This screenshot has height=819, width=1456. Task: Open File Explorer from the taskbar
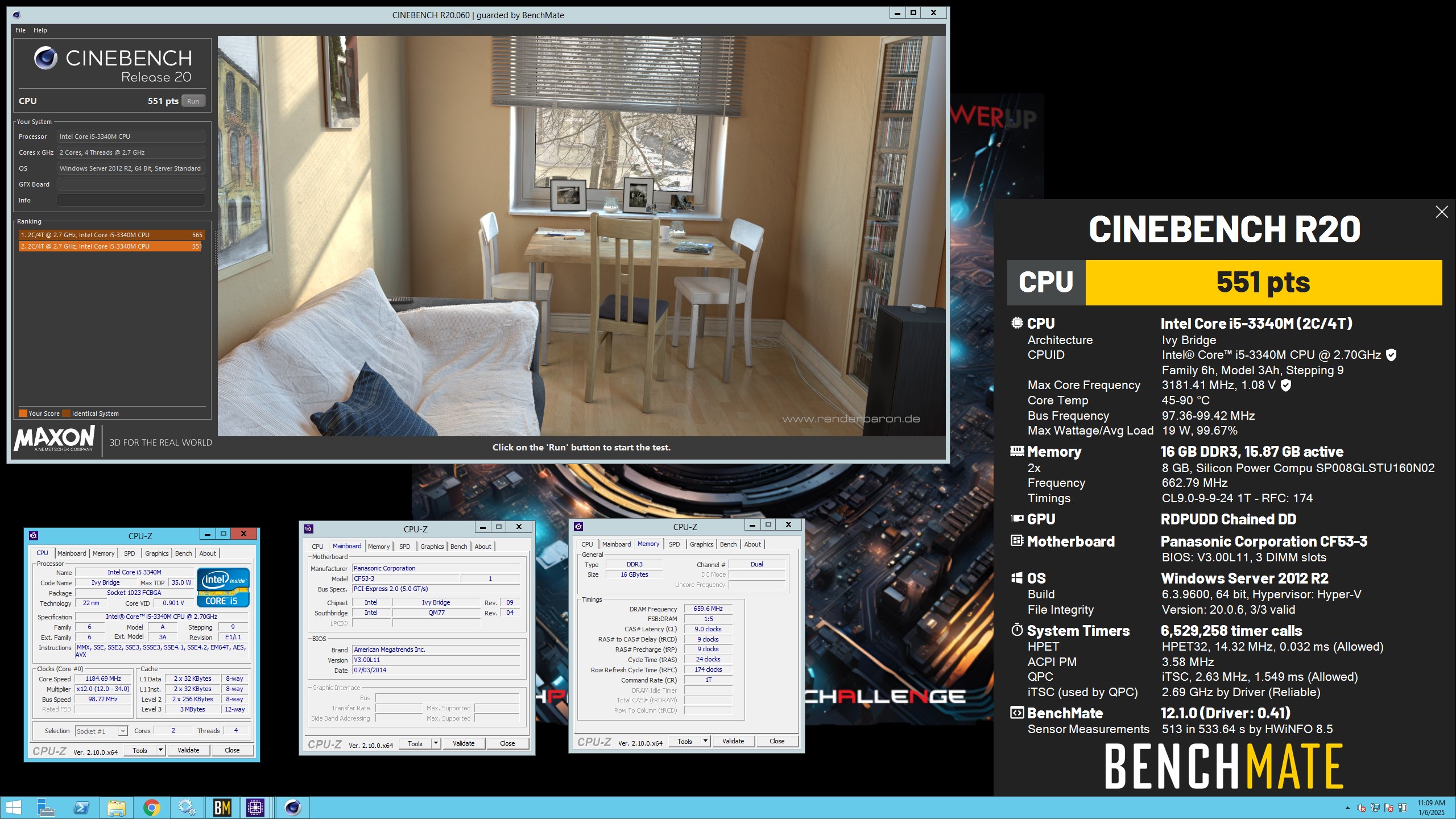click(117, 808)
